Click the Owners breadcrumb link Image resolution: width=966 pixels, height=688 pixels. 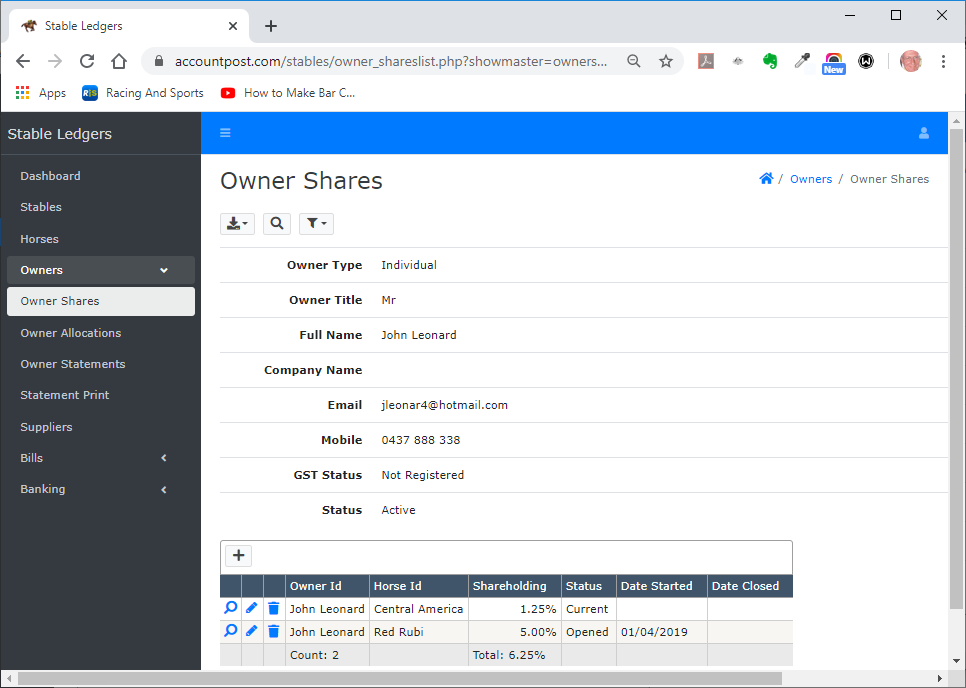tap(811, 179)
